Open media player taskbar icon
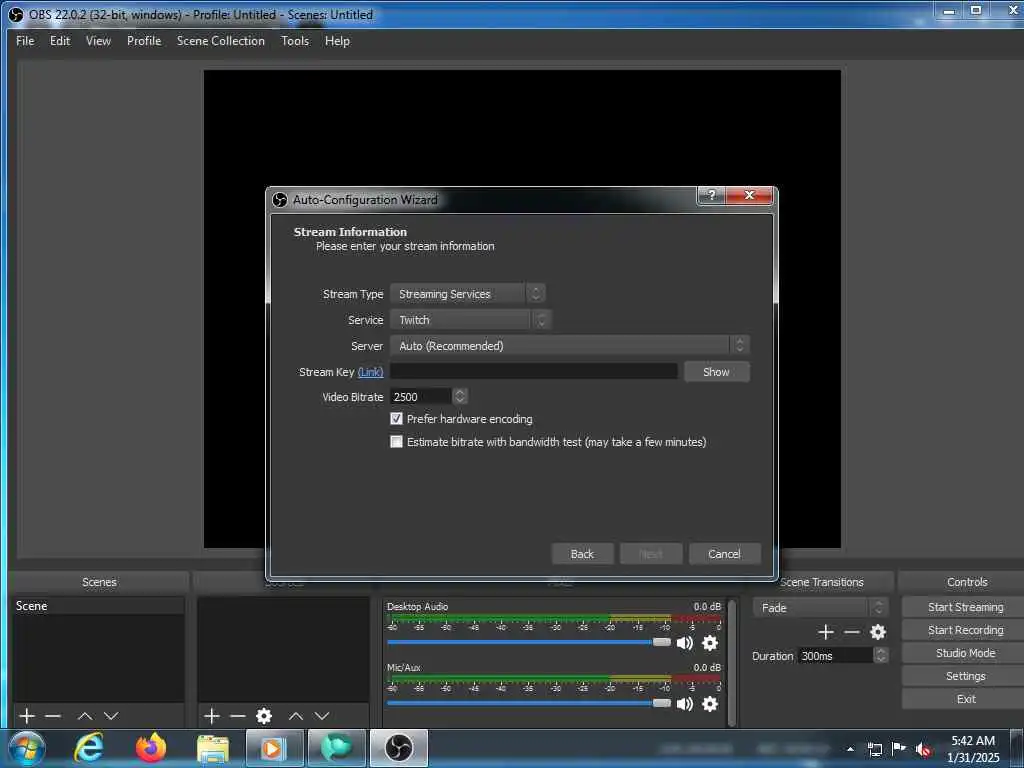The height and width of the screenshot is (768, 1024). [274, 748]
